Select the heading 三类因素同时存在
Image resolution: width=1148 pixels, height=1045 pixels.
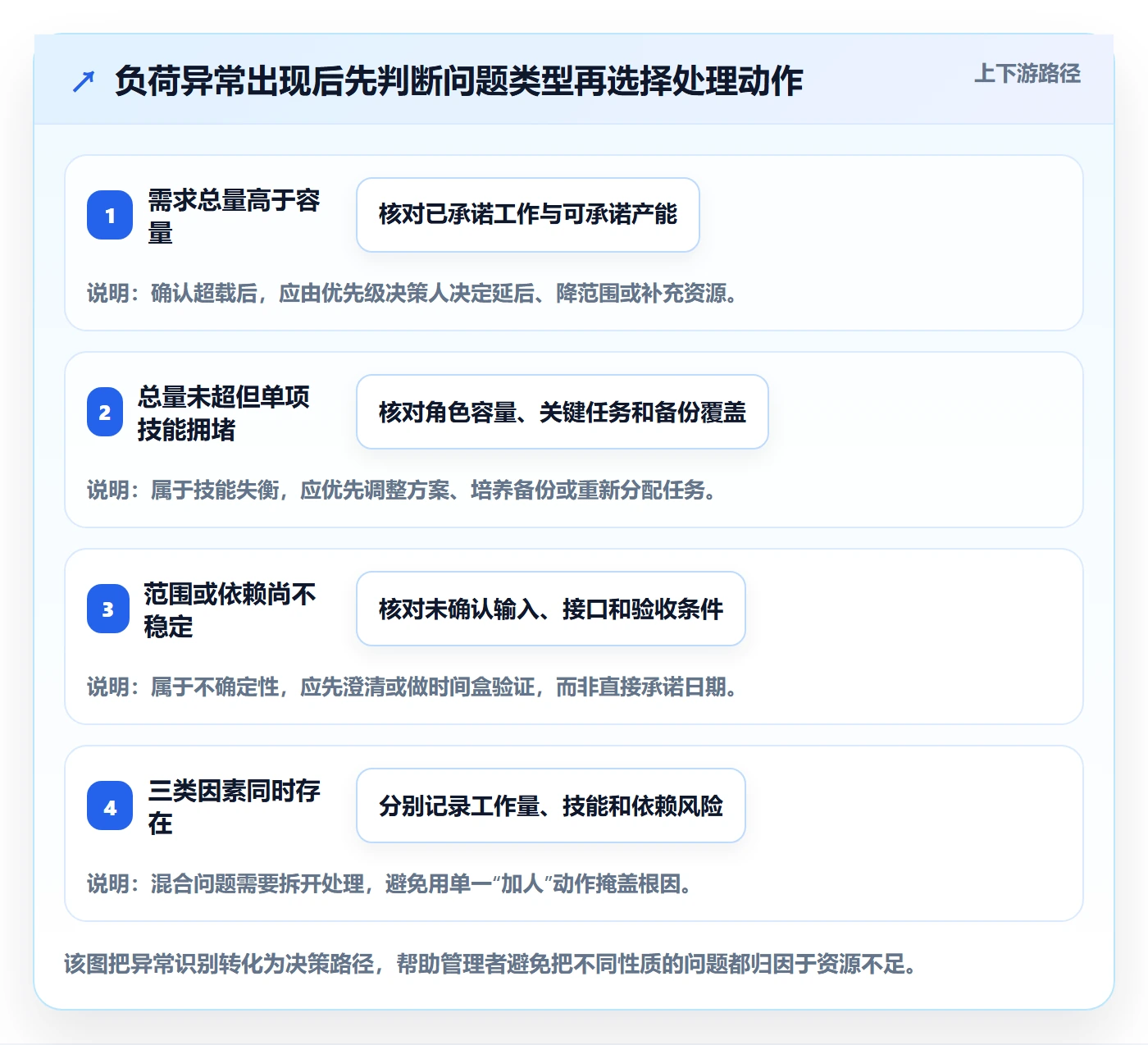(234, 806)
